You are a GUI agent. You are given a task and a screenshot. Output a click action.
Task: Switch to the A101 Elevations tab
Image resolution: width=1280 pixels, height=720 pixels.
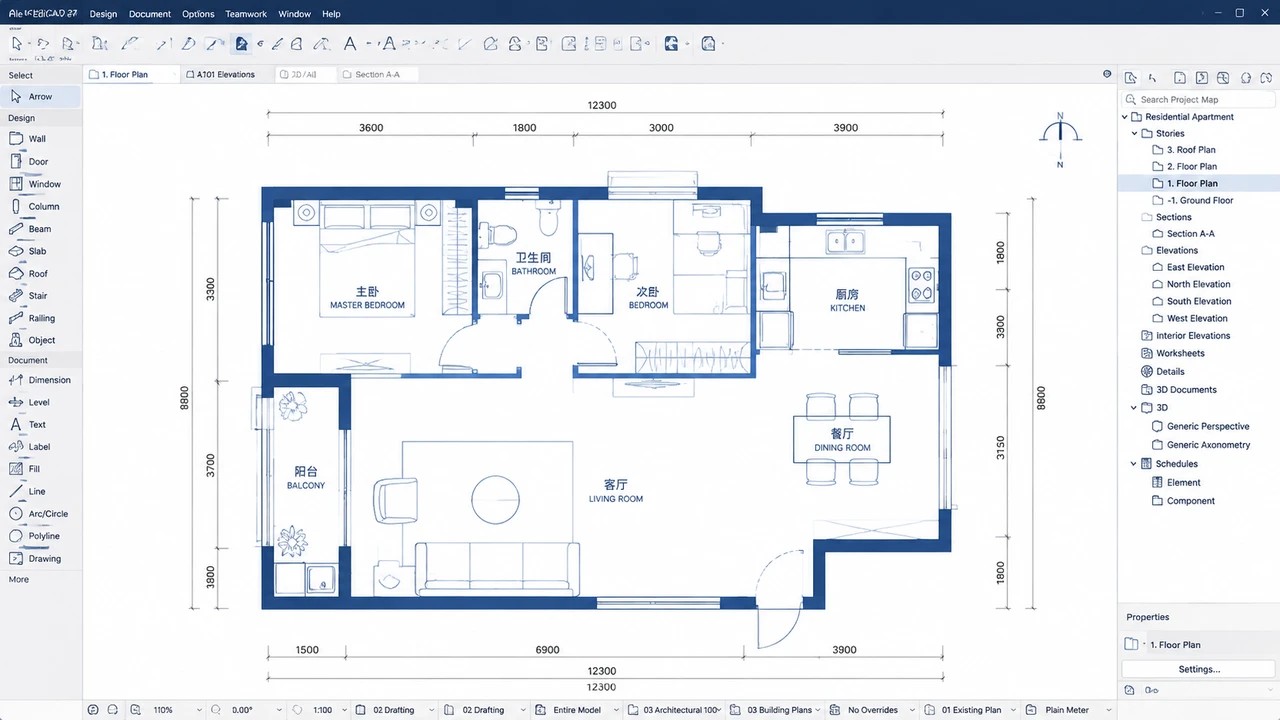coord(226,75)
